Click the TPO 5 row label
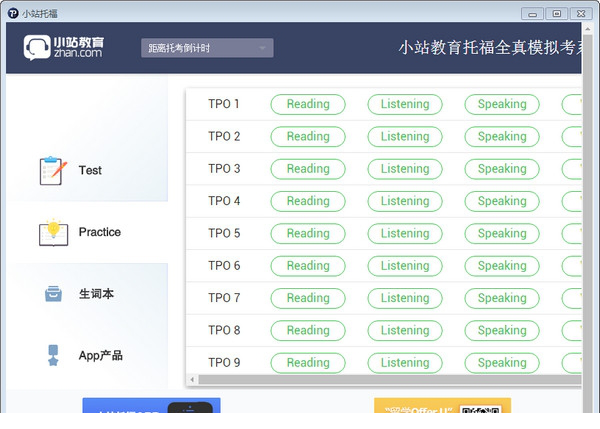This screenshot has width=600, height=429. [224, 233]
